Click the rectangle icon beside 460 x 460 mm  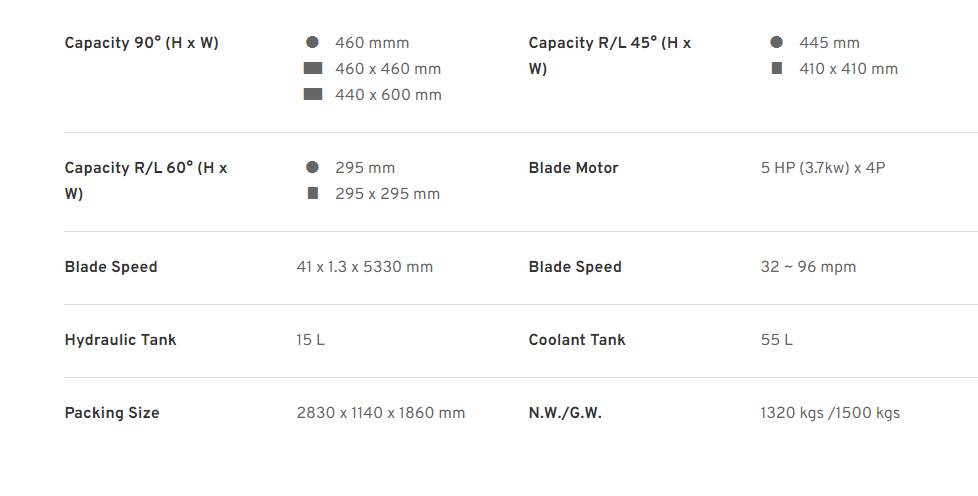click(x=312, y=68)
